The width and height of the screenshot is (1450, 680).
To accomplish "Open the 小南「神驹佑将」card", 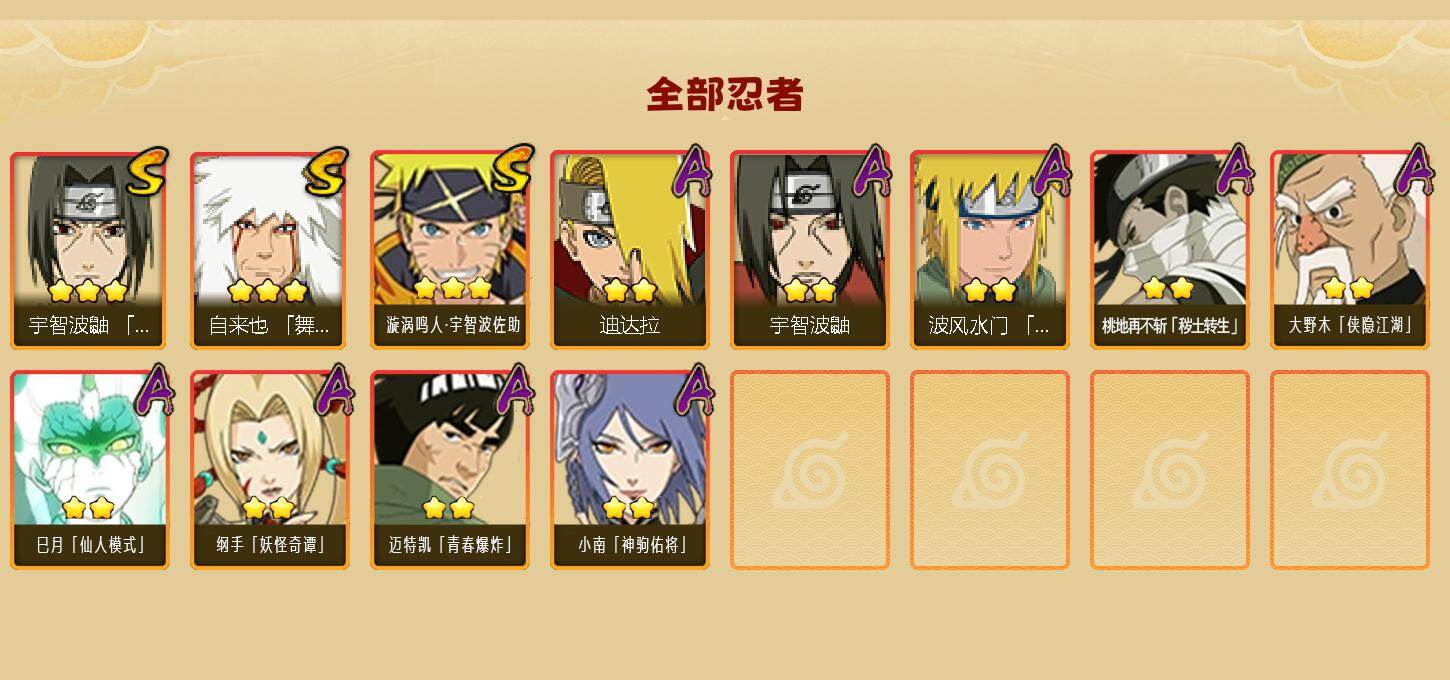I will (x=629, y=470).
